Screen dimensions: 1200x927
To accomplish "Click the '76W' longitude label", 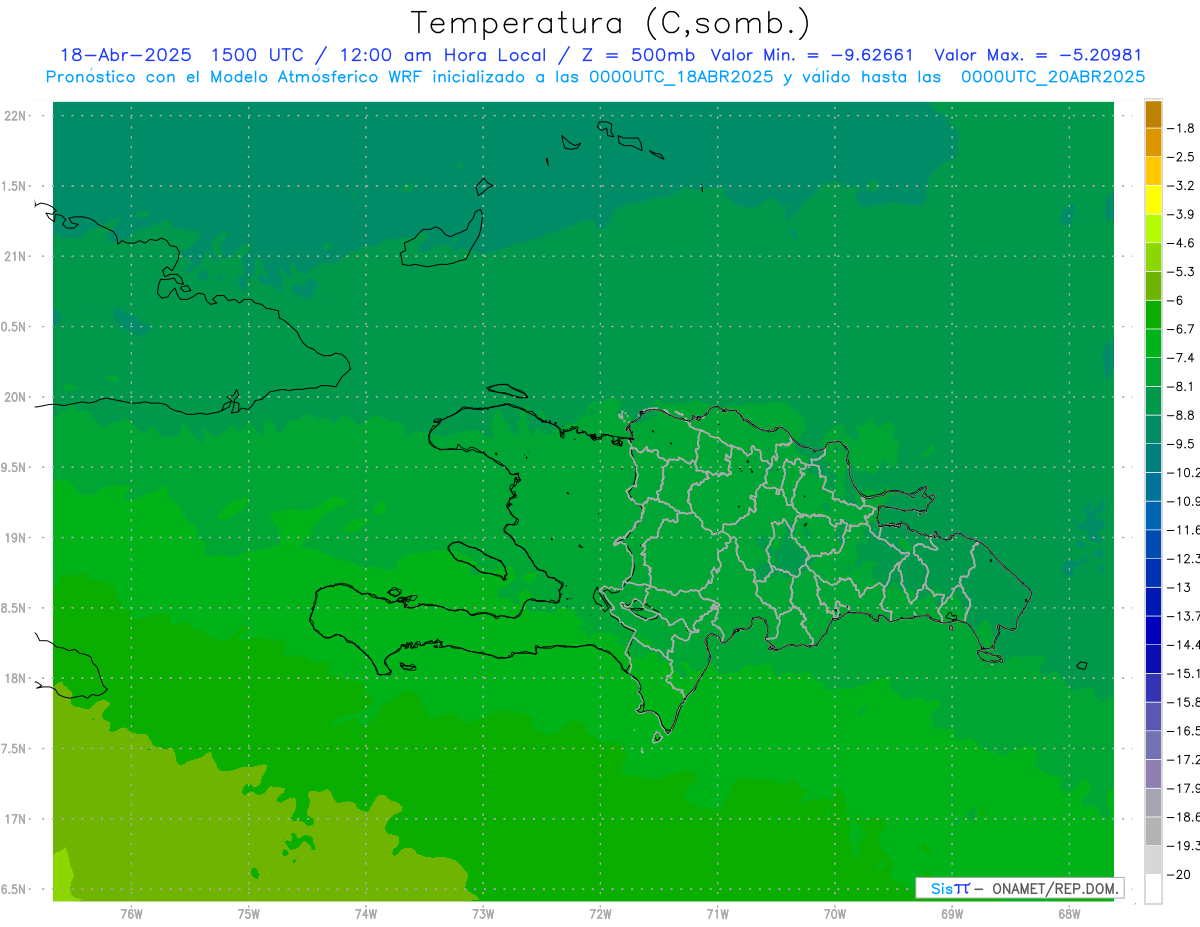I will 131,914.
